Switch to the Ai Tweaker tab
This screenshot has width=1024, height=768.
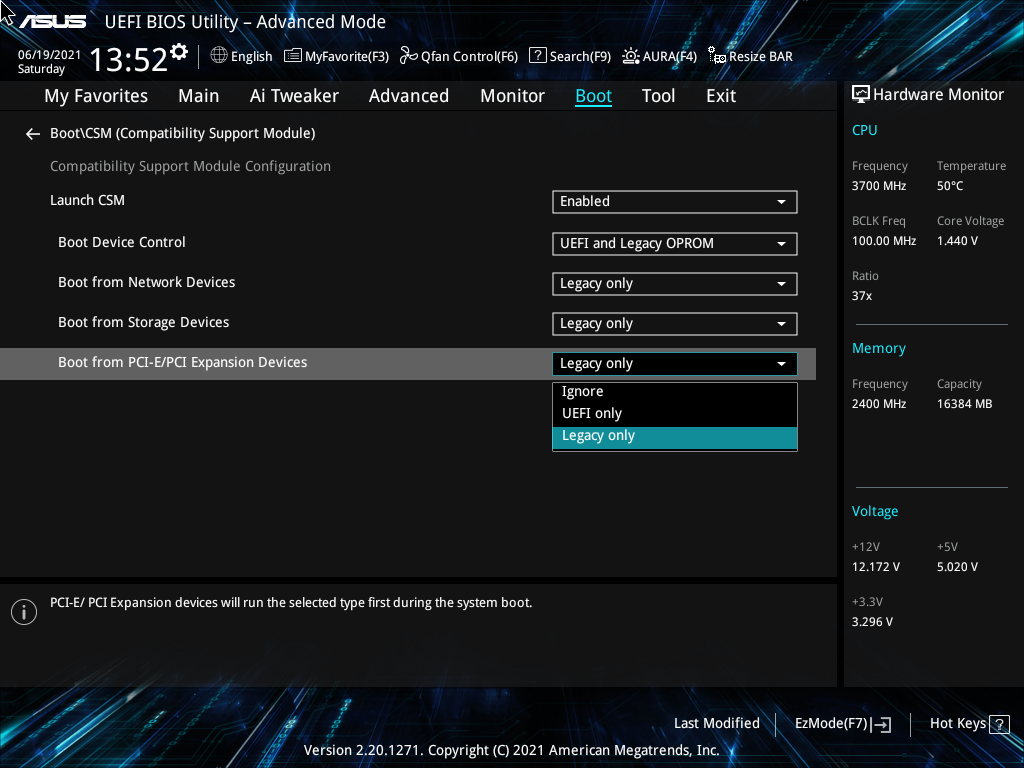294,95
